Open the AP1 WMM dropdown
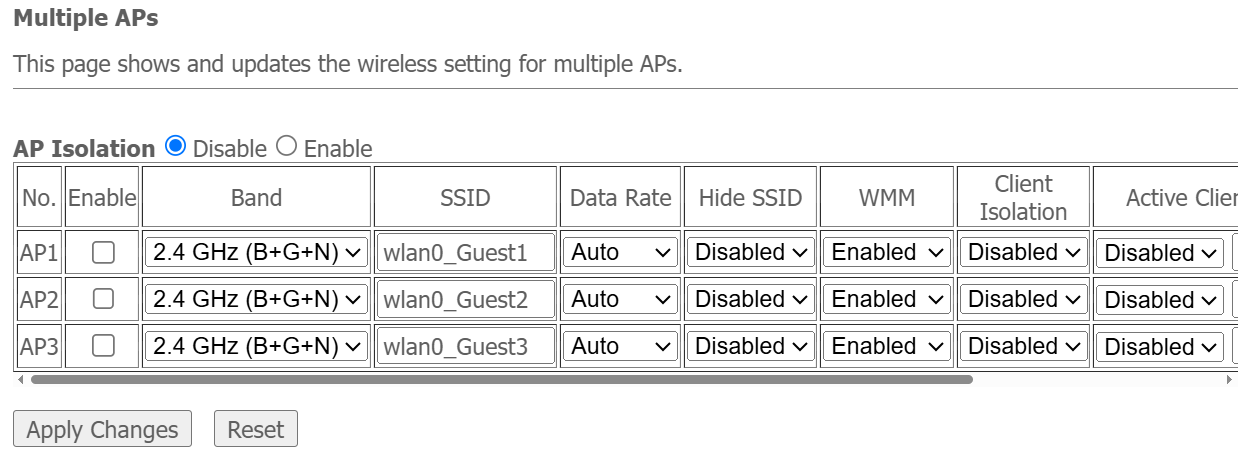 point(886,253)
